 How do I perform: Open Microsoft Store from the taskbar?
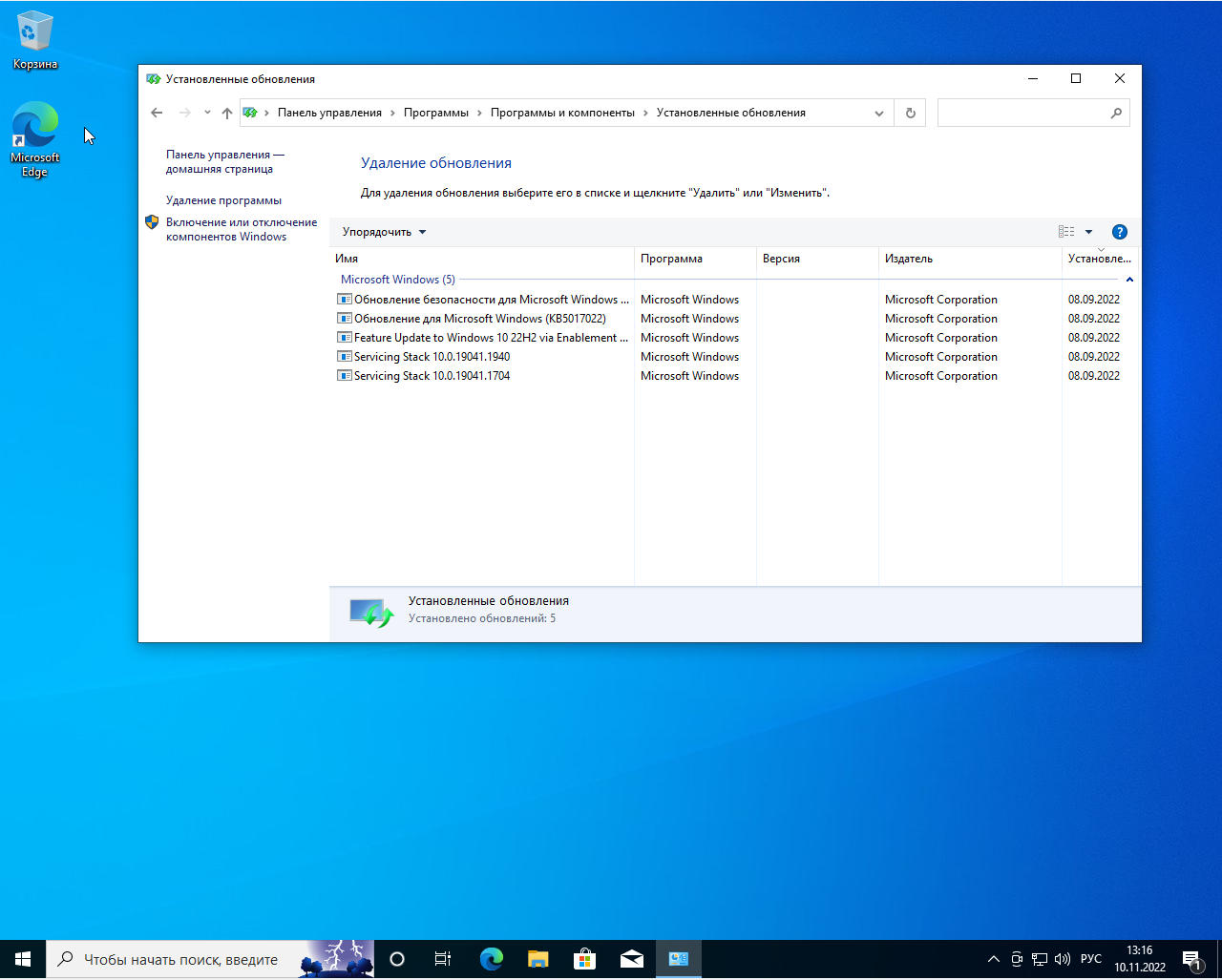pyautogui.click(x=584, y=960)
